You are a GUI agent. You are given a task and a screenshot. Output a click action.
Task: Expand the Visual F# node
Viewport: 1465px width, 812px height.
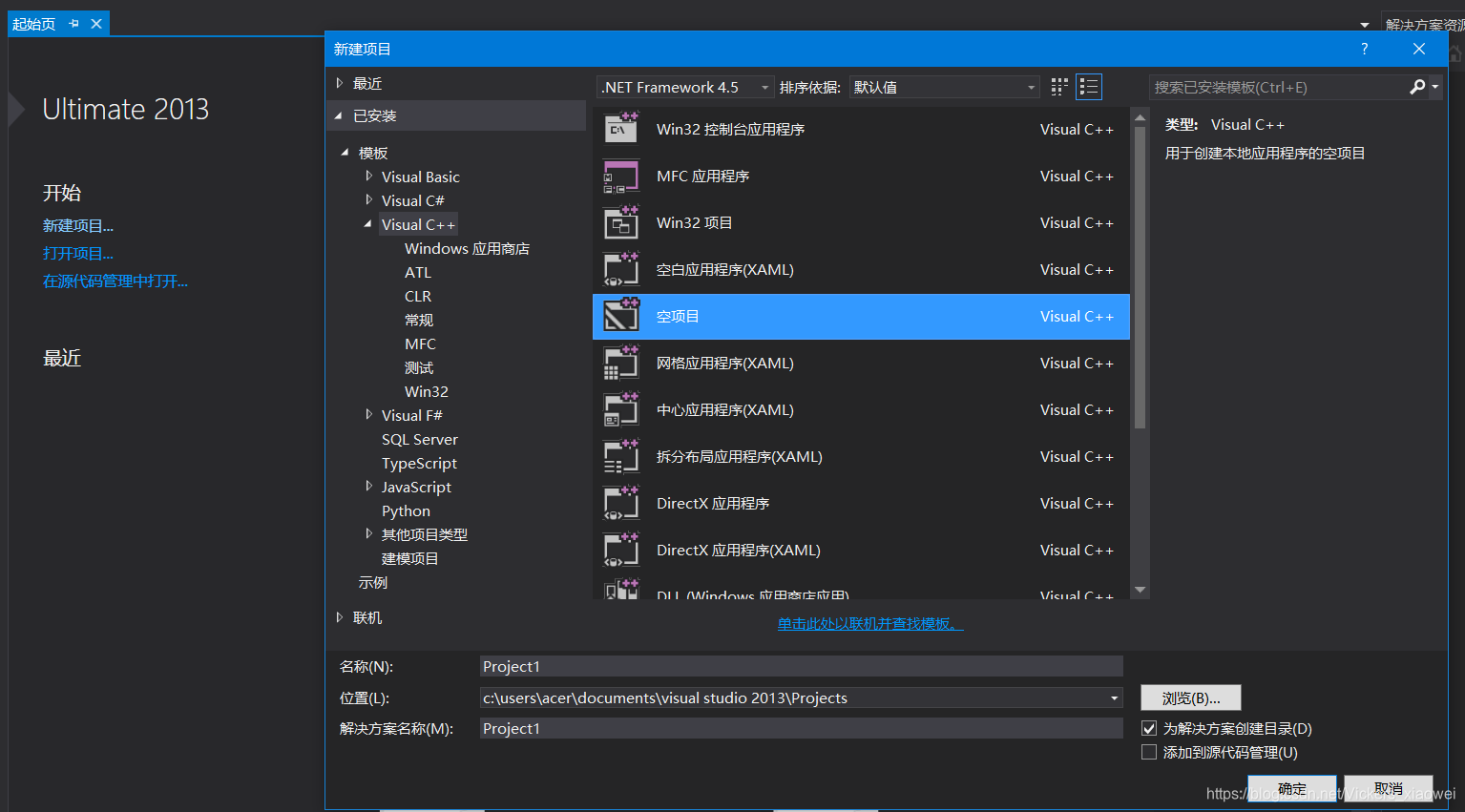point(368,414)
